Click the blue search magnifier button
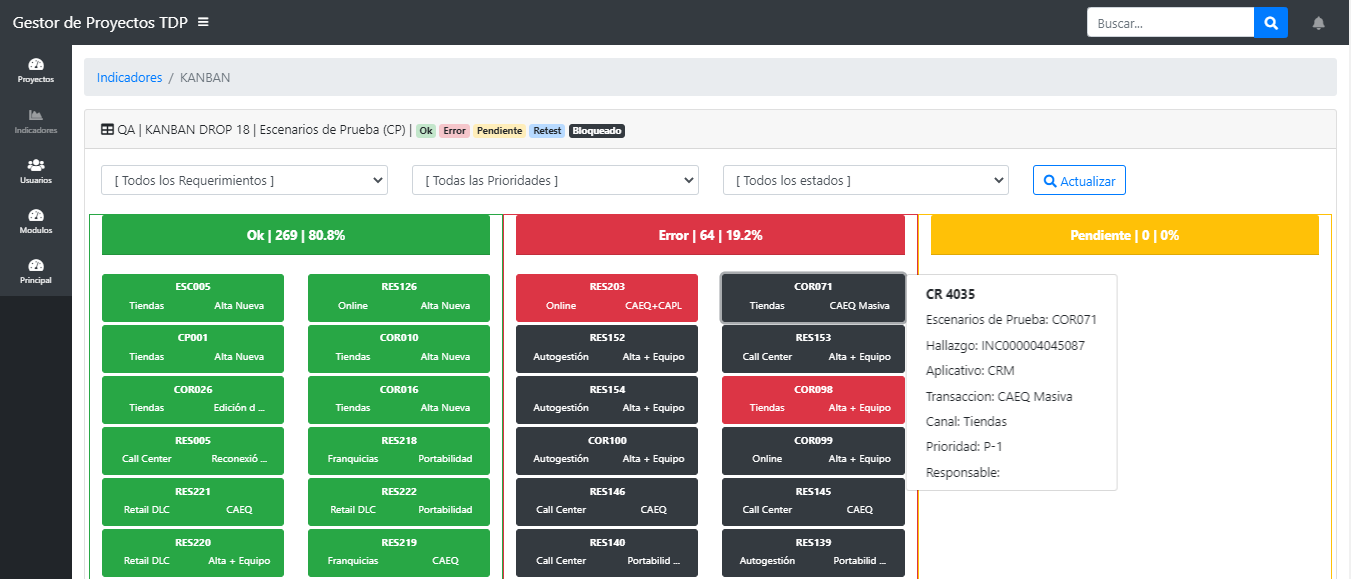The width and height of the screenshot is (1351, 579). tap(1271, 23)
